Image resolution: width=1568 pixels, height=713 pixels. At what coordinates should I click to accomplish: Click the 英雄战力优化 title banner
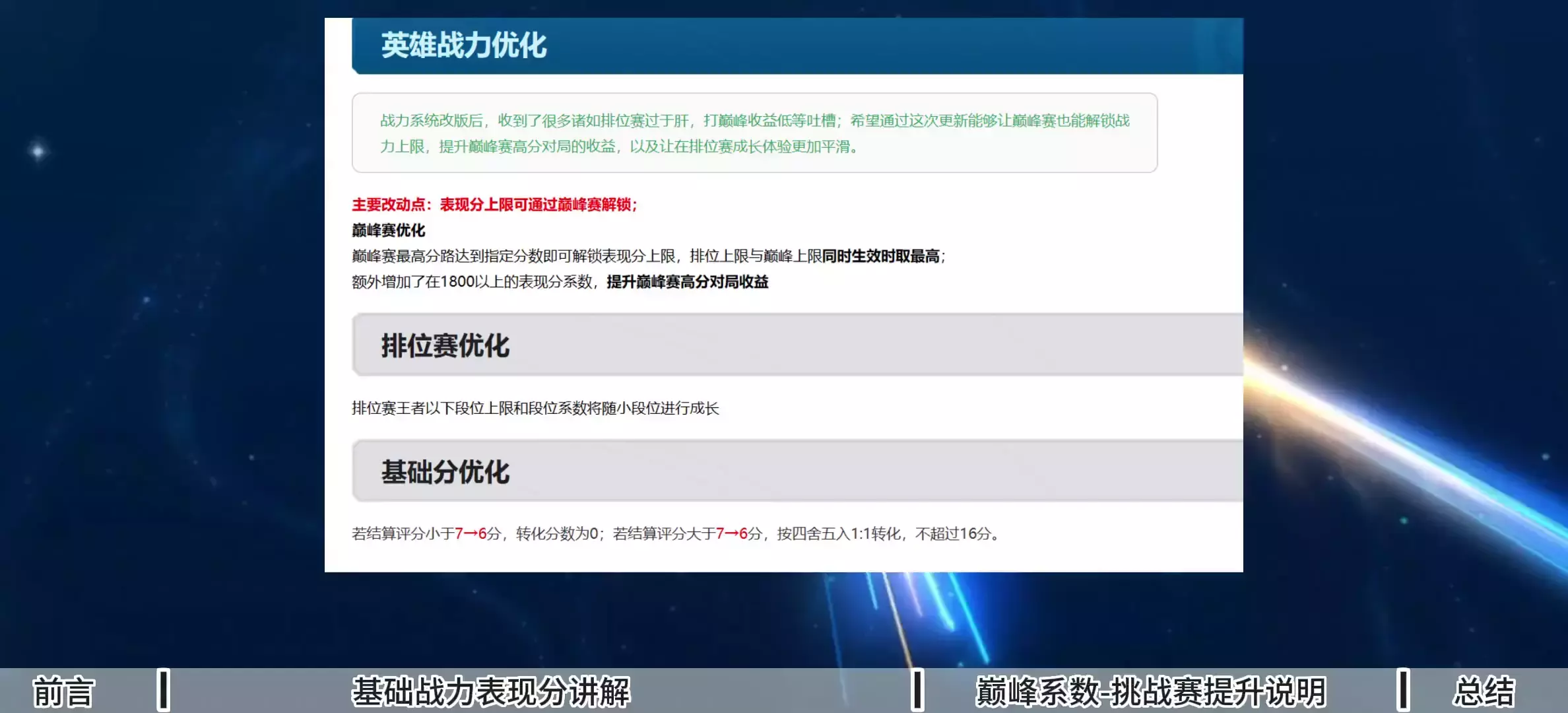point(463,46)
